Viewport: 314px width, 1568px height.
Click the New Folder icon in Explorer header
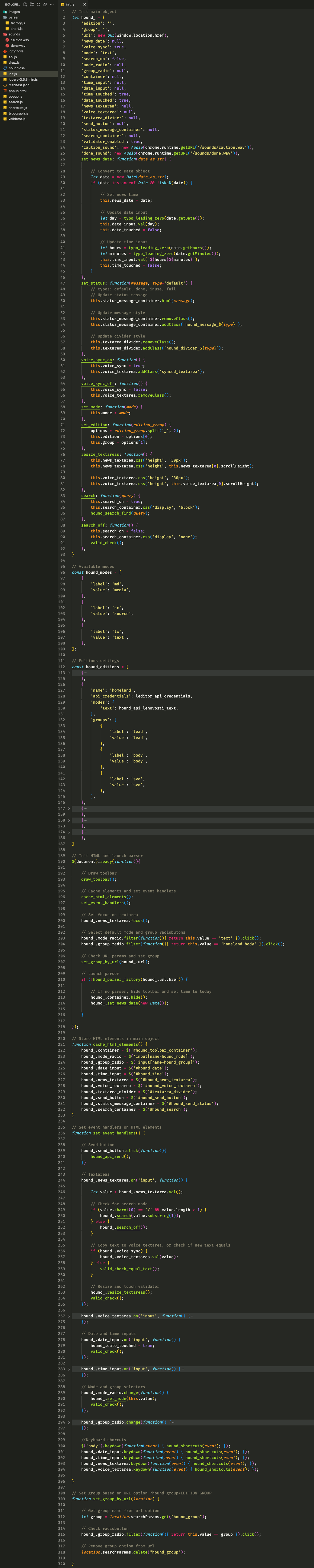point(32,4)
